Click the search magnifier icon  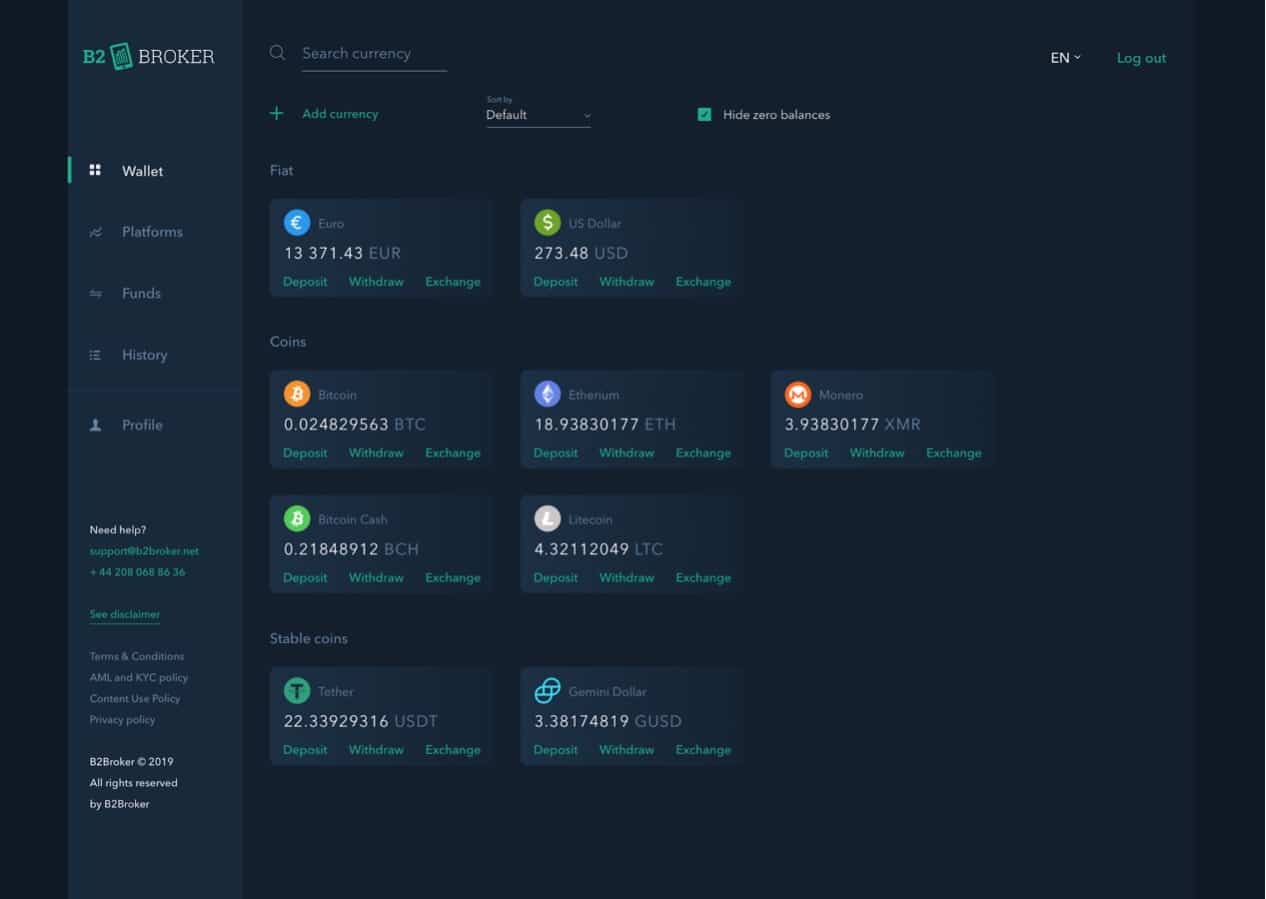pyautogui.click(x=278, y=53)
